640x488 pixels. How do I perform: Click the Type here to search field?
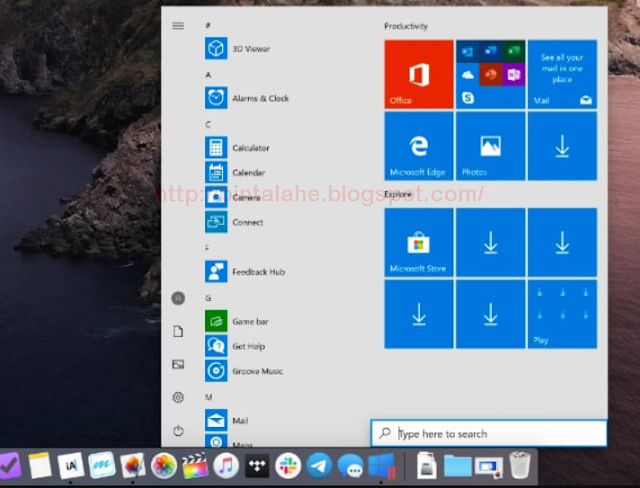[x=489, y=433]
